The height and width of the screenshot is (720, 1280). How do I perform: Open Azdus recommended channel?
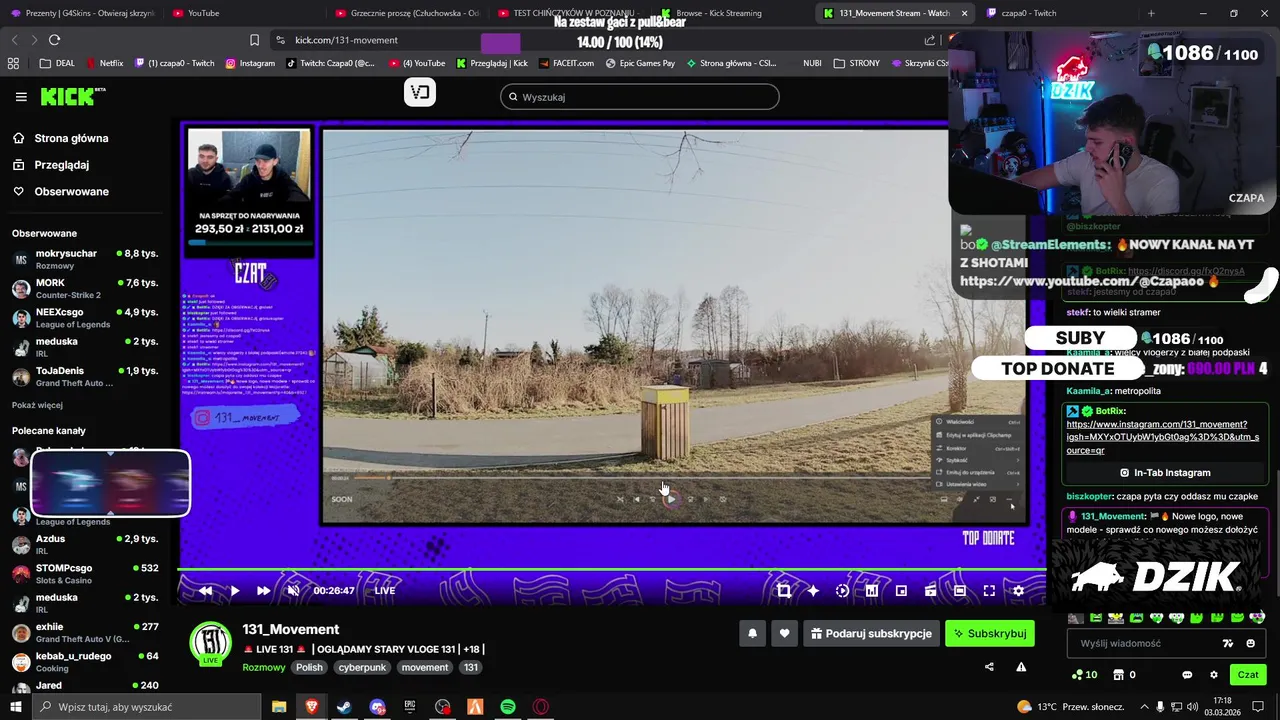pyautogui.click(x=85, y=544)
